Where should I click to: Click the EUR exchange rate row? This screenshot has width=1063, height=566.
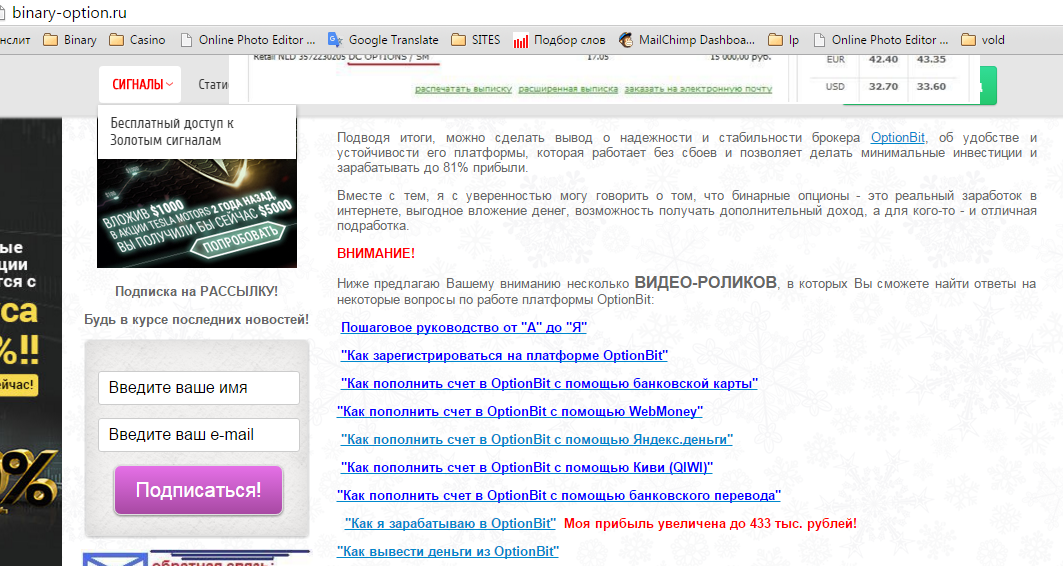(x=885, y=60)
